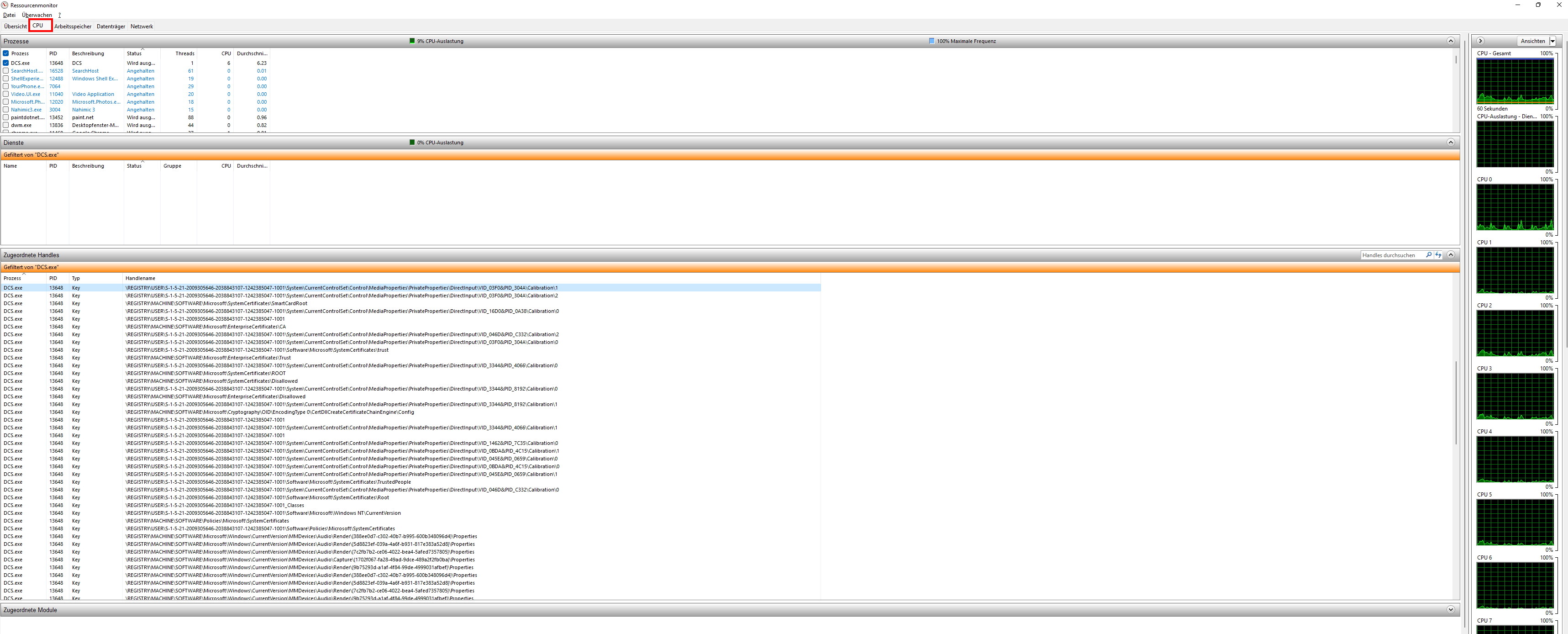Sort handles by Typ column header
Screen dimensions: 1568x634
(x=96, y=278)
